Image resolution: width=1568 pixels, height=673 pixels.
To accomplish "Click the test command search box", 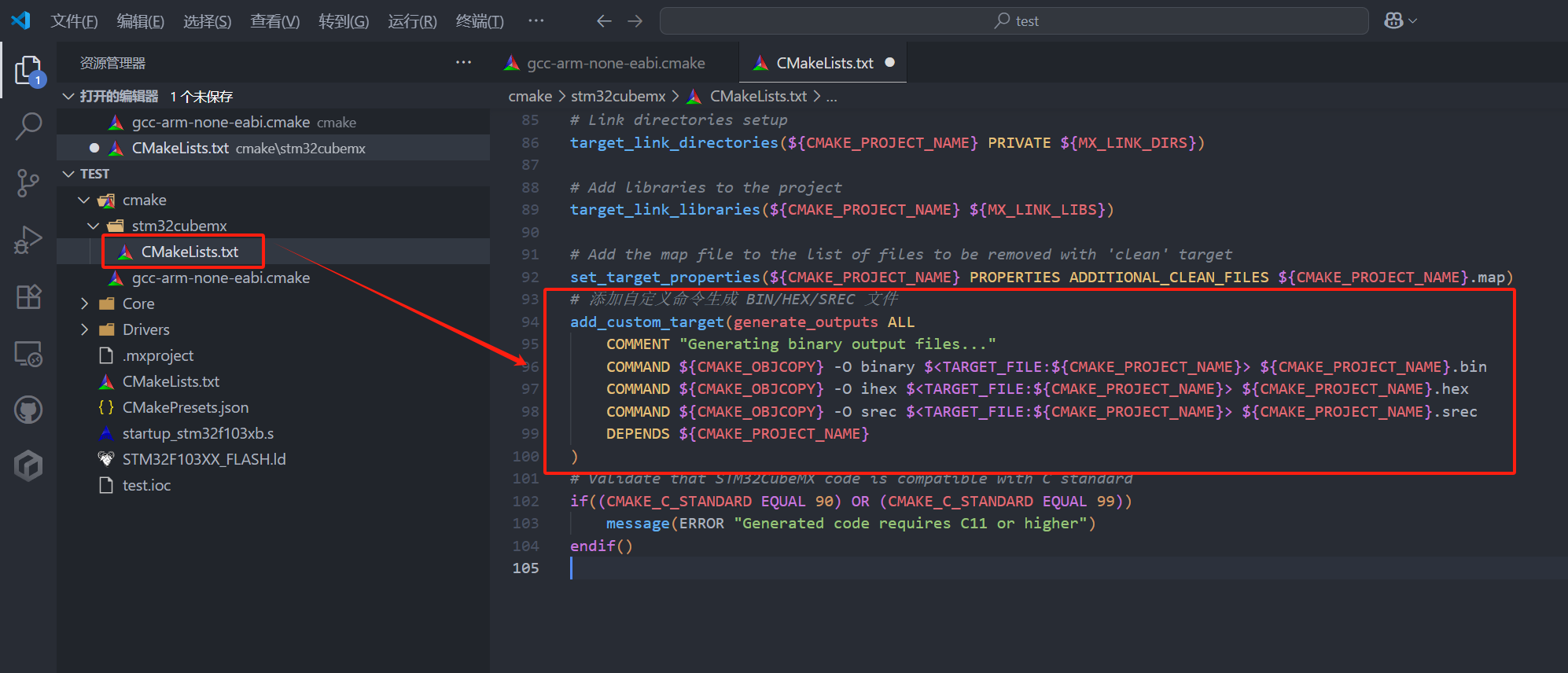I will tap(1014, 21).
